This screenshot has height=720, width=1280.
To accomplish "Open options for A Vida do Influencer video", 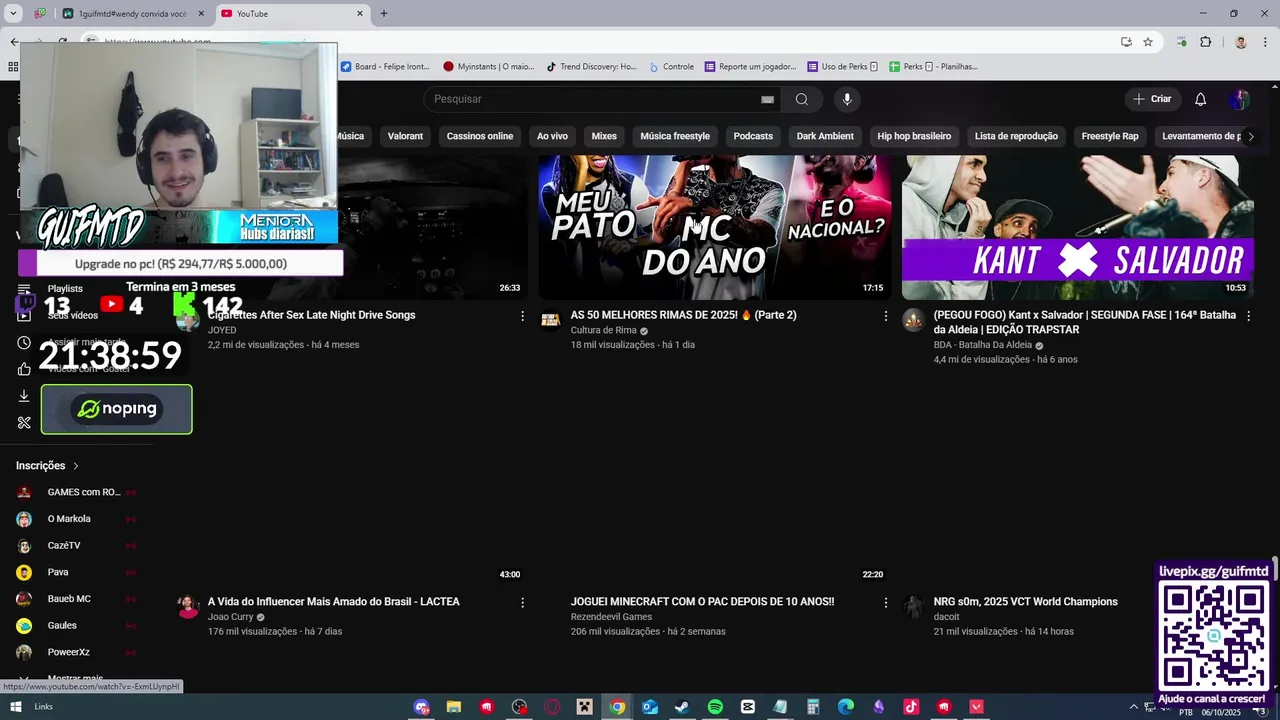I will tap(522, 603).
